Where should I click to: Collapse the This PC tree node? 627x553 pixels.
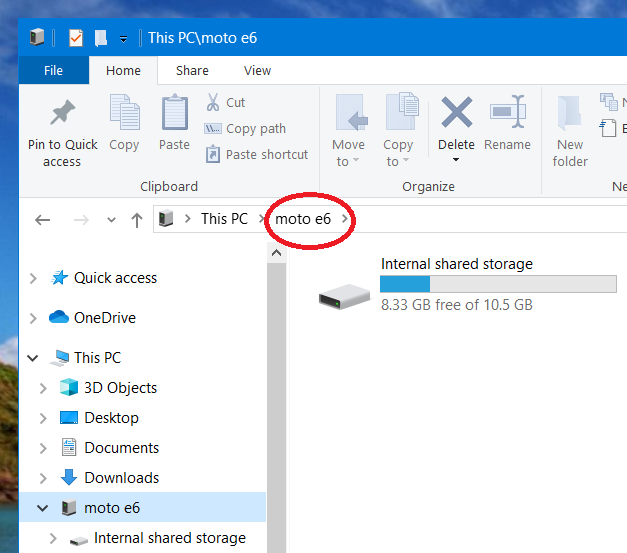[32, 358]
